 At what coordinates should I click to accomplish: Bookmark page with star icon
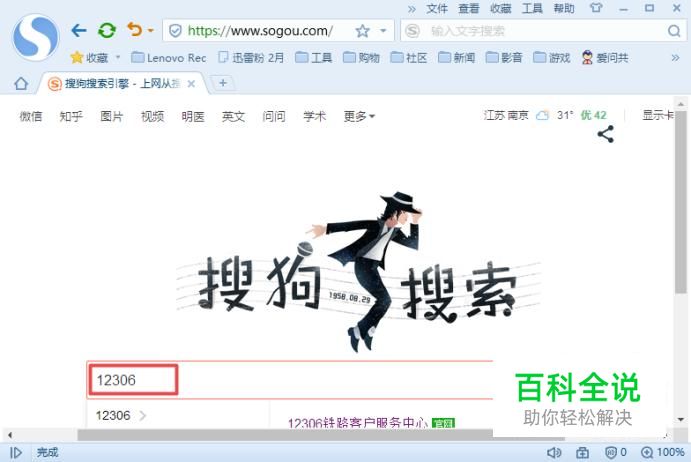pyautogui.click(x=362, y=31)
